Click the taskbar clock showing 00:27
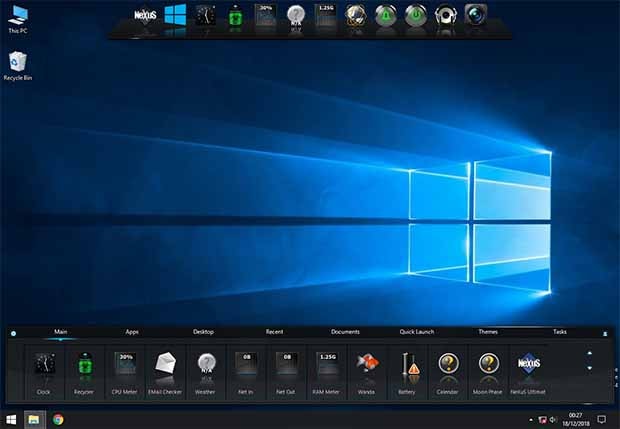Screen dimensions: 620x429 tap(576, 420)
